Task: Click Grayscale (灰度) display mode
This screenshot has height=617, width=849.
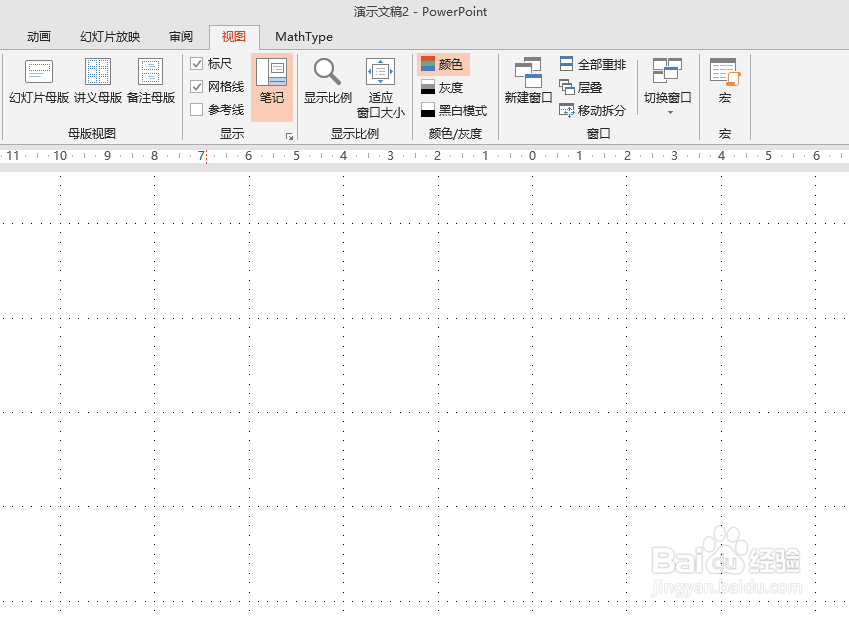Action: (447, 87)
